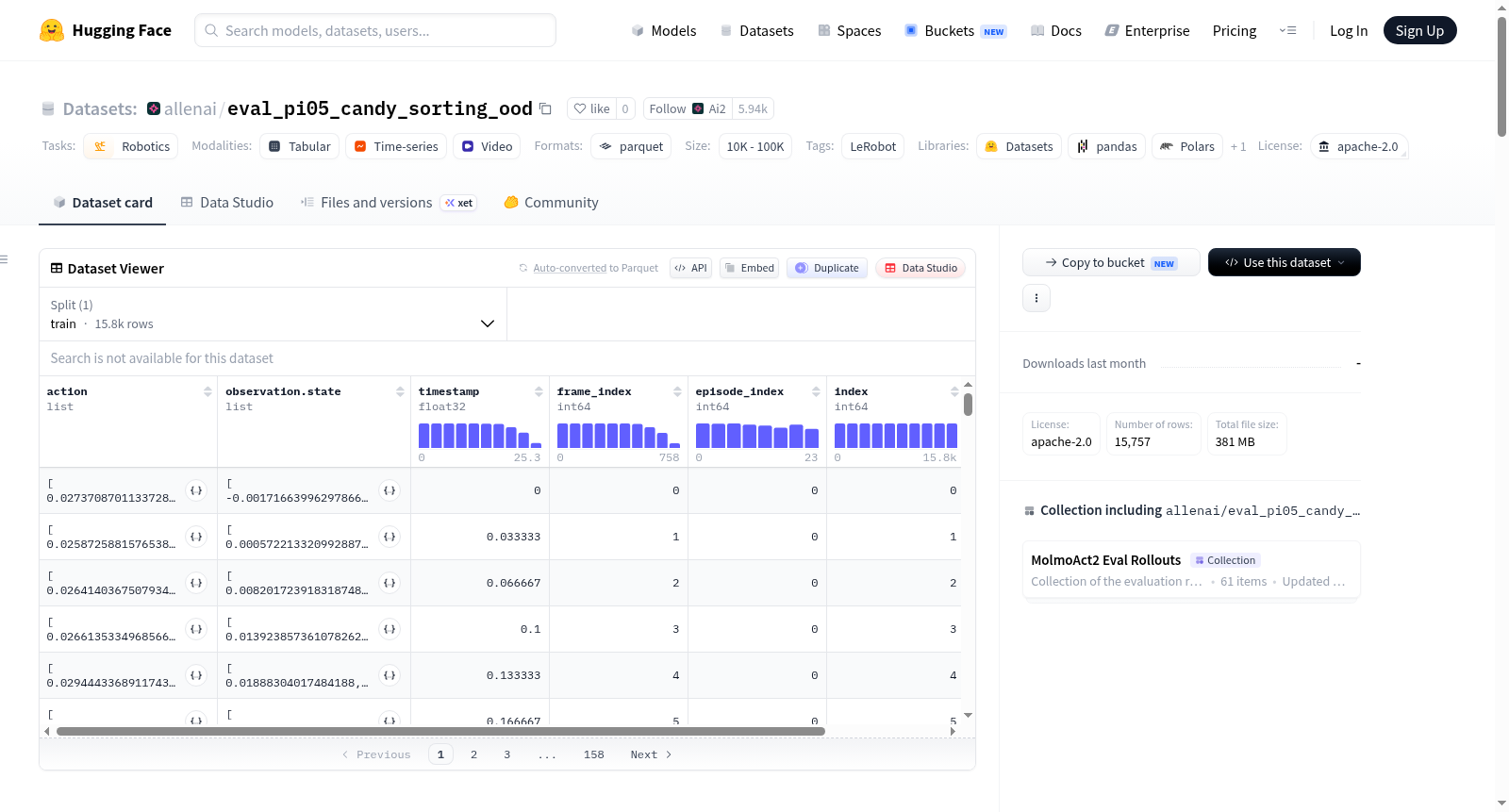The image size is (1509, 812).
Task: Copy dataset name with clipboard icon
Action: click(x=545, y=108)
